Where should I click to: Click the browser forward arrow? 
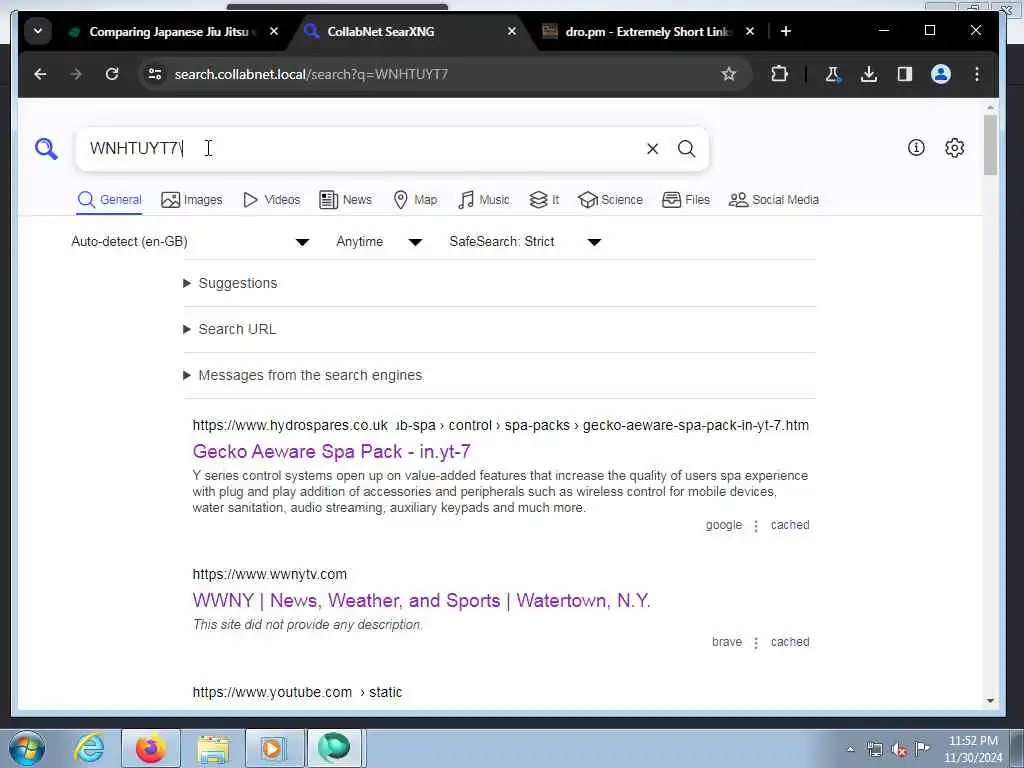pos(76,74)
